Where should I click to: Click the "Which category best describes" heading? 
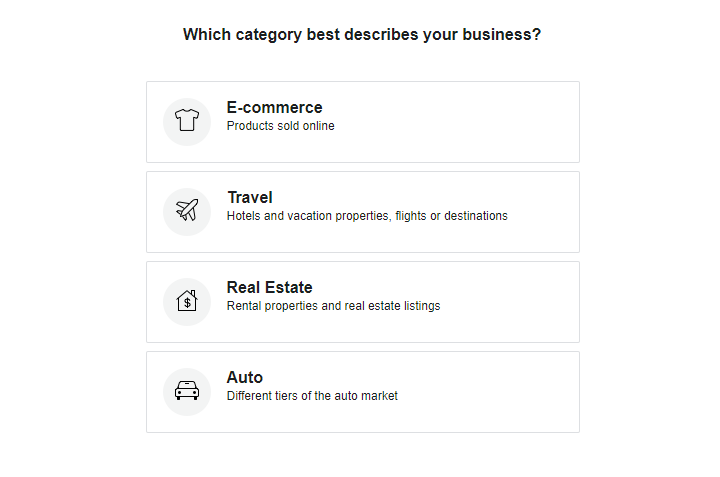pyautogui.click(x=362, y=35)
